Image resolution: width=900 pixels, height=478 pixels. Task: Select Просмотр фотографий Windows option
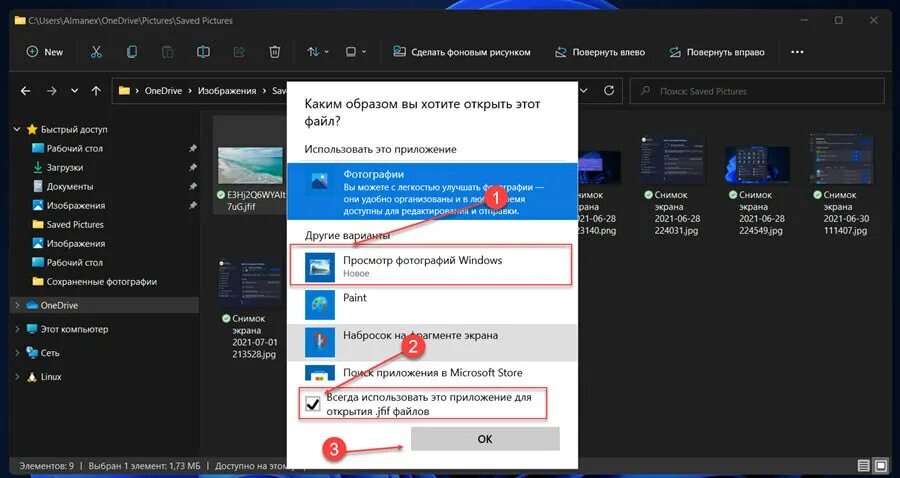(x=432, y=265)
